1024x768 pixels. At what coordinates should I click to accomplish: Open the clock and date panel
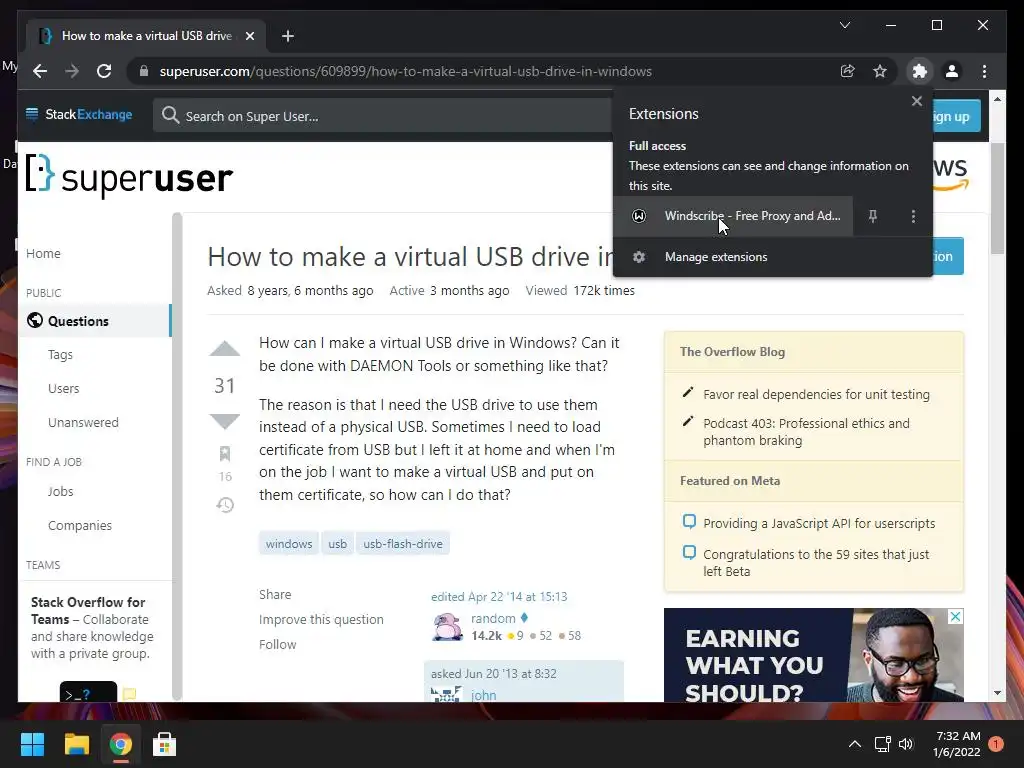coord(957,744)
